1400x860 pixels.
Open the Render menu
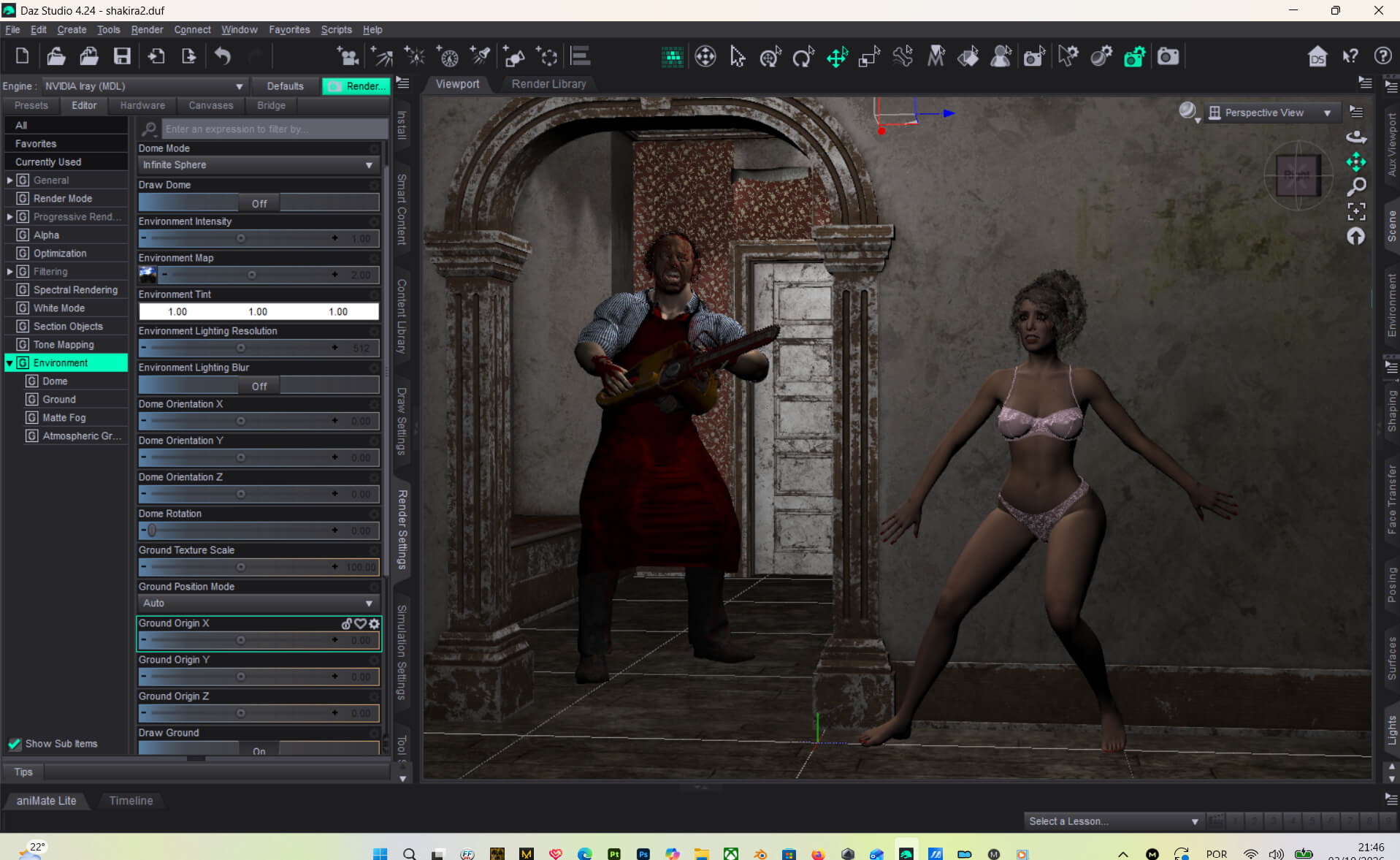tap(147, 30)
